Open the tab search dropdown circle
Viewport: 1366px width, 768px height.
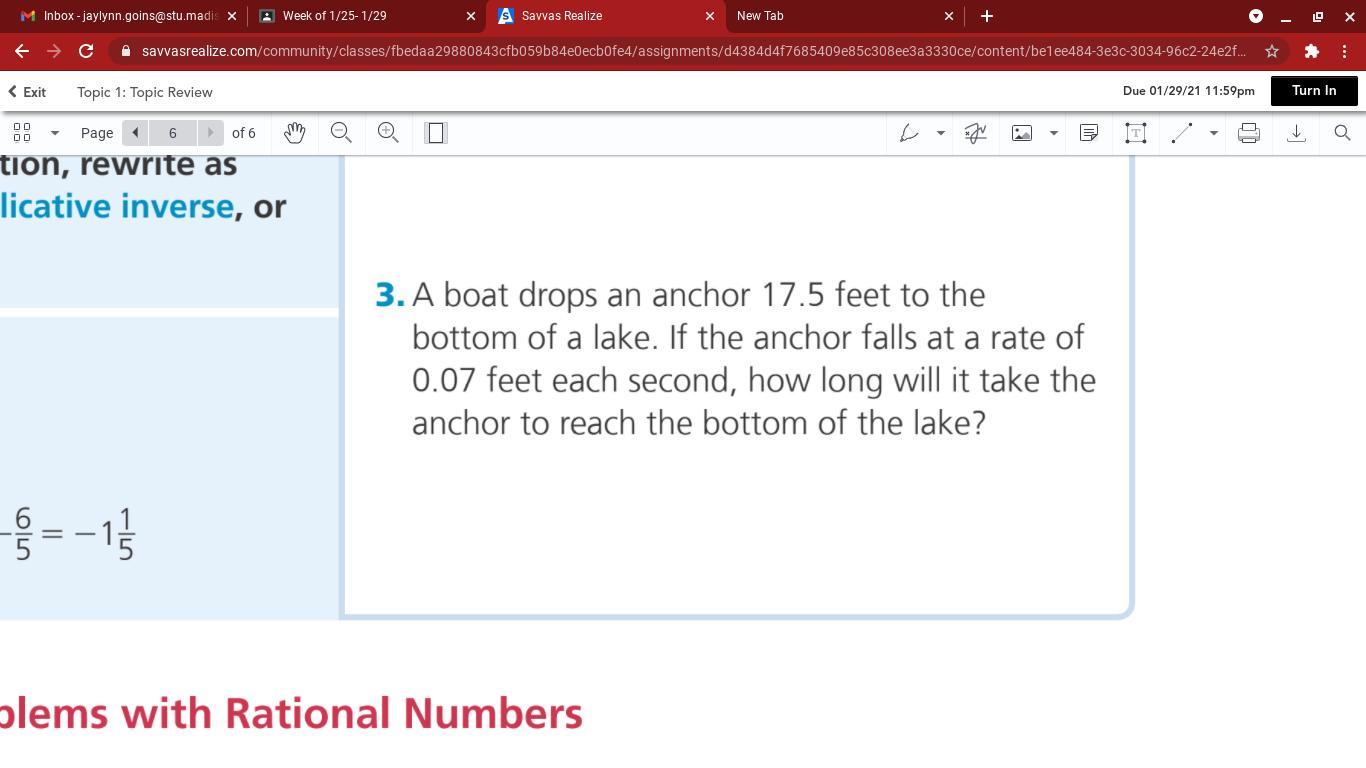pyautogui.click(x=1256, y=16)
